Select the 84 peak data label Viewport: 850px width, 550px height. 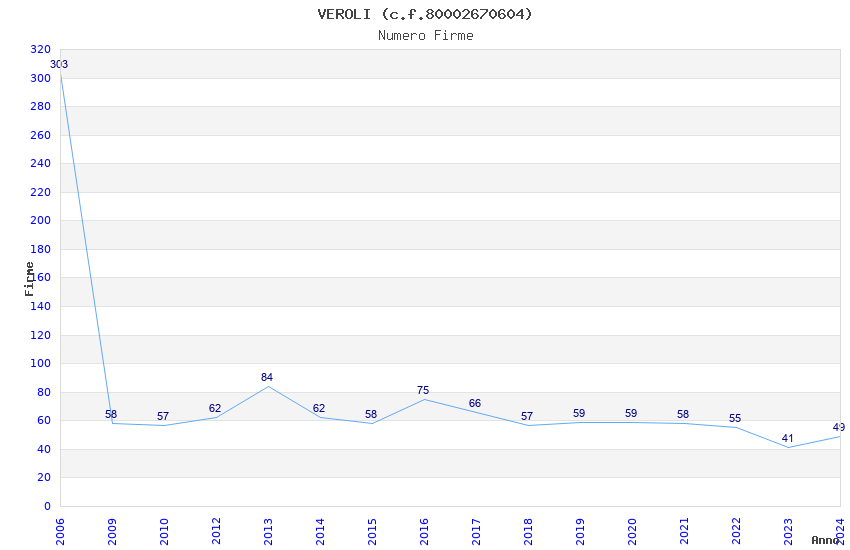click(x=267, y=377)
